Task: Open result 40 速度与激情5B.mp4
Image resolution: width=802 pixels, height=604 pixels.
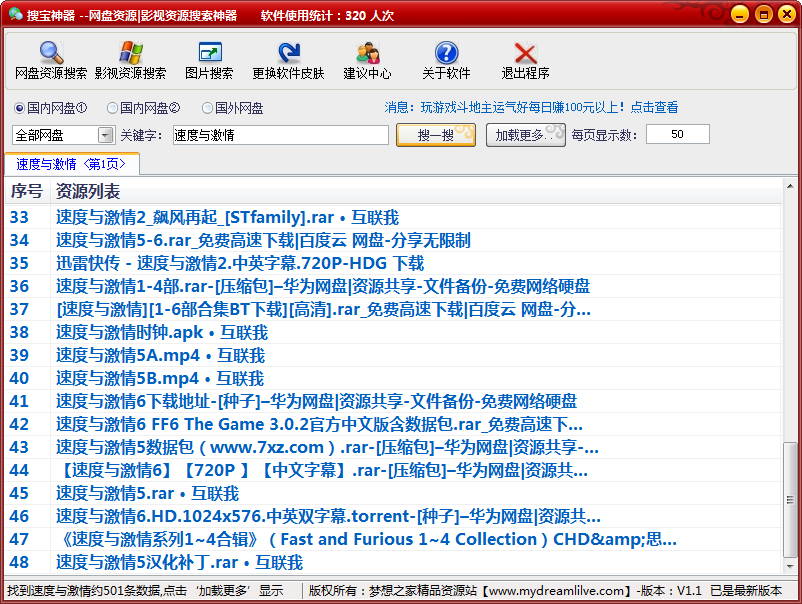Action: [160, 378]
